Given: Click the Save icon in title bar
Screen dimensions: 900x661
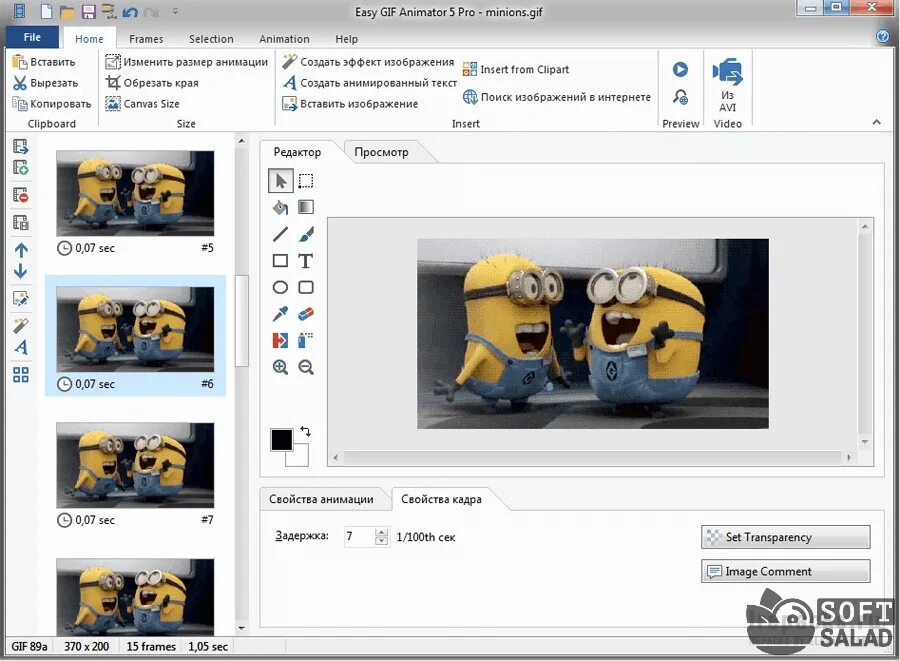Looking at the screenshot, I should (88, 11).
